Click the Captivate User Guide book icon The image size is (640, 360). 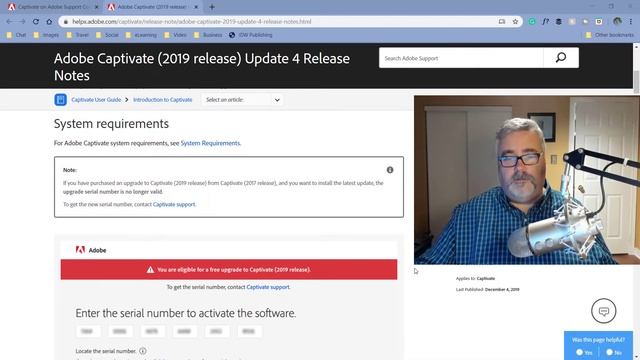click(x=60, y=100)
